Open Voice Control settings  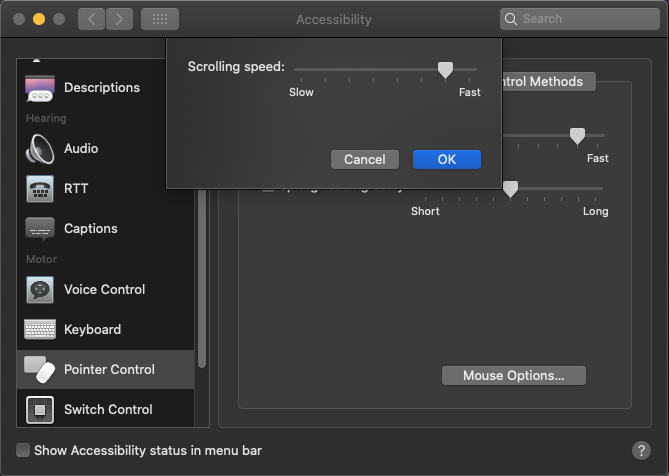(x=104, y=289)
